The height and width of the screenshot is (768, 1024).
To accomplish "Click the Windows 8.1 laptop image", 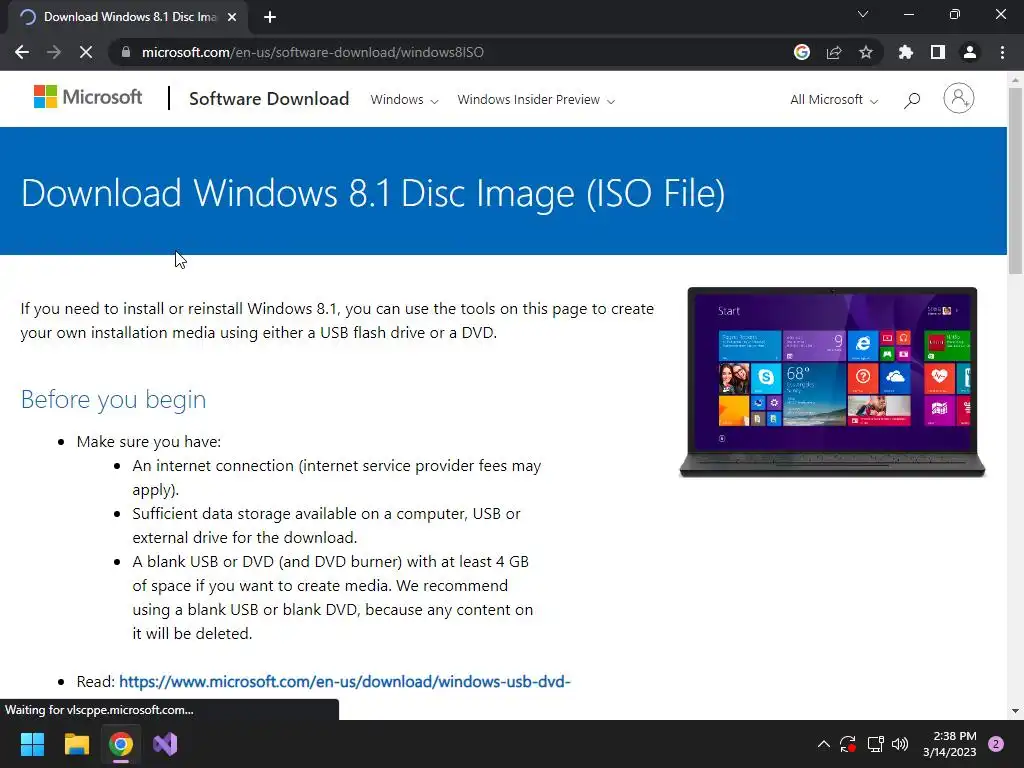I will pyautogui.click(x=832, y=382).
